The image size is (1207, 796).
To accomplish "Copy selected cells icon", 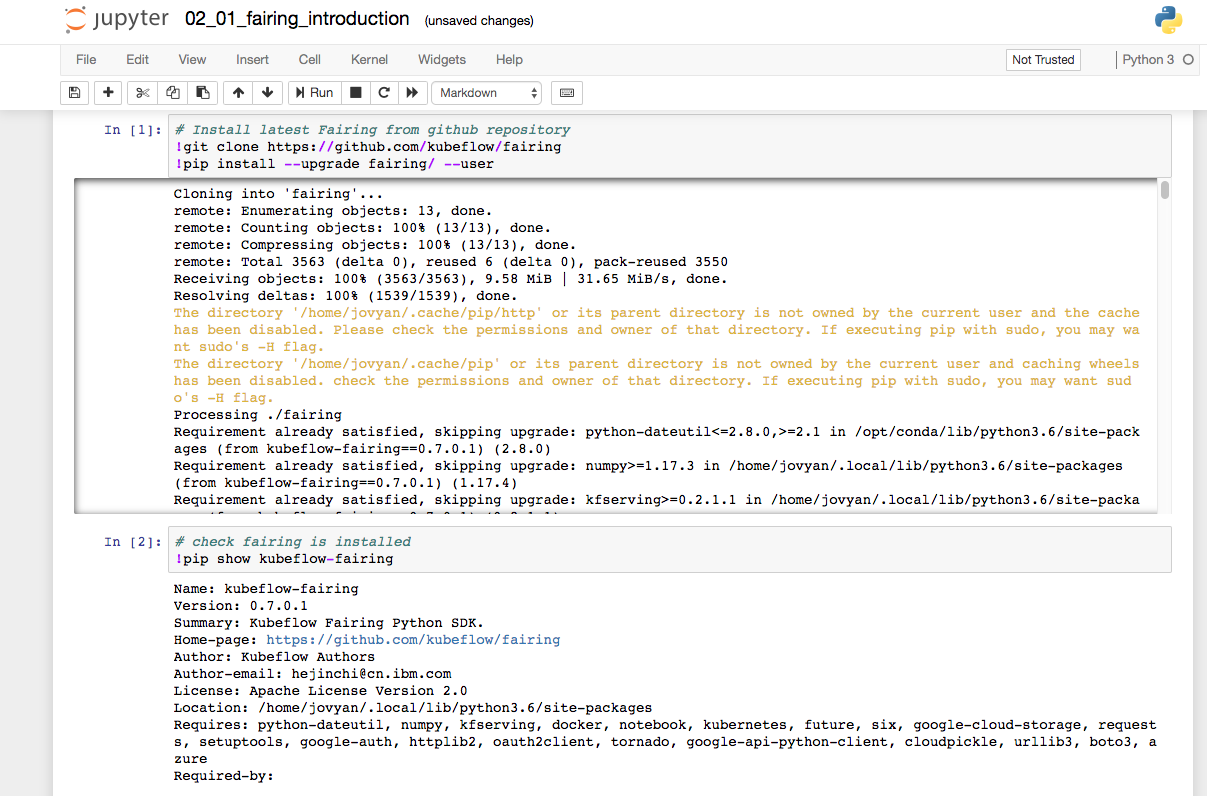I will coord(173,93).
